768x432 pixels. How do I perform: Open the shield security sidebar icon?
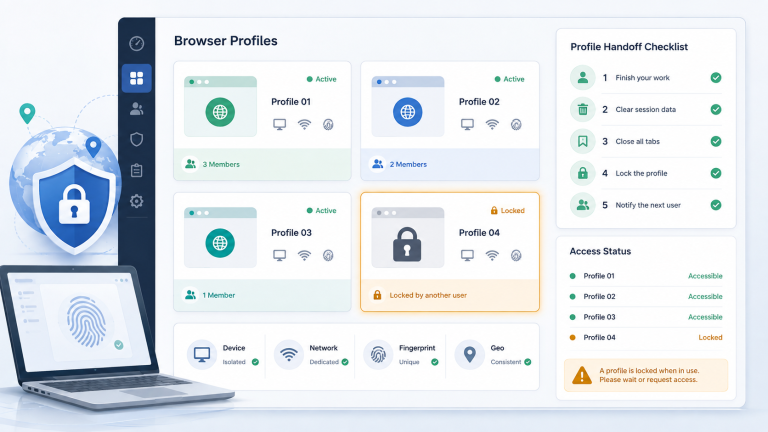coord(137,140)
